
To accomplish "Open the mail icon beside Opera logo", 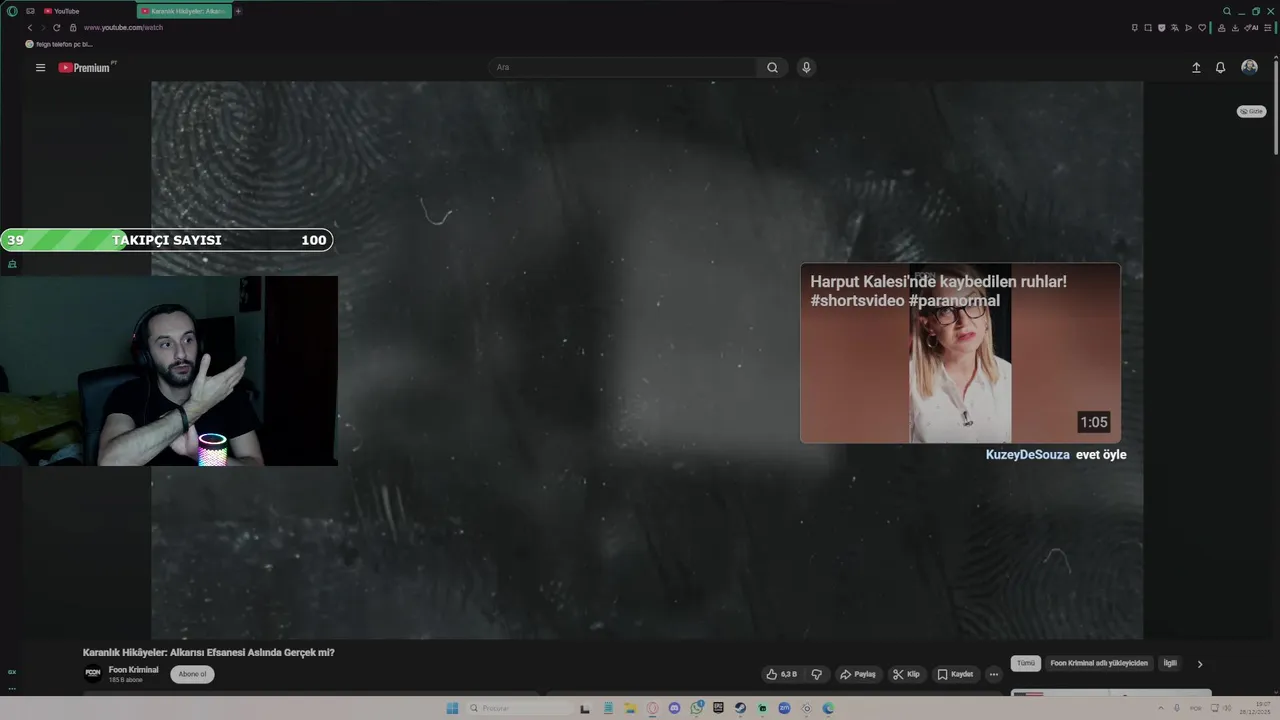I will point(30,11).
